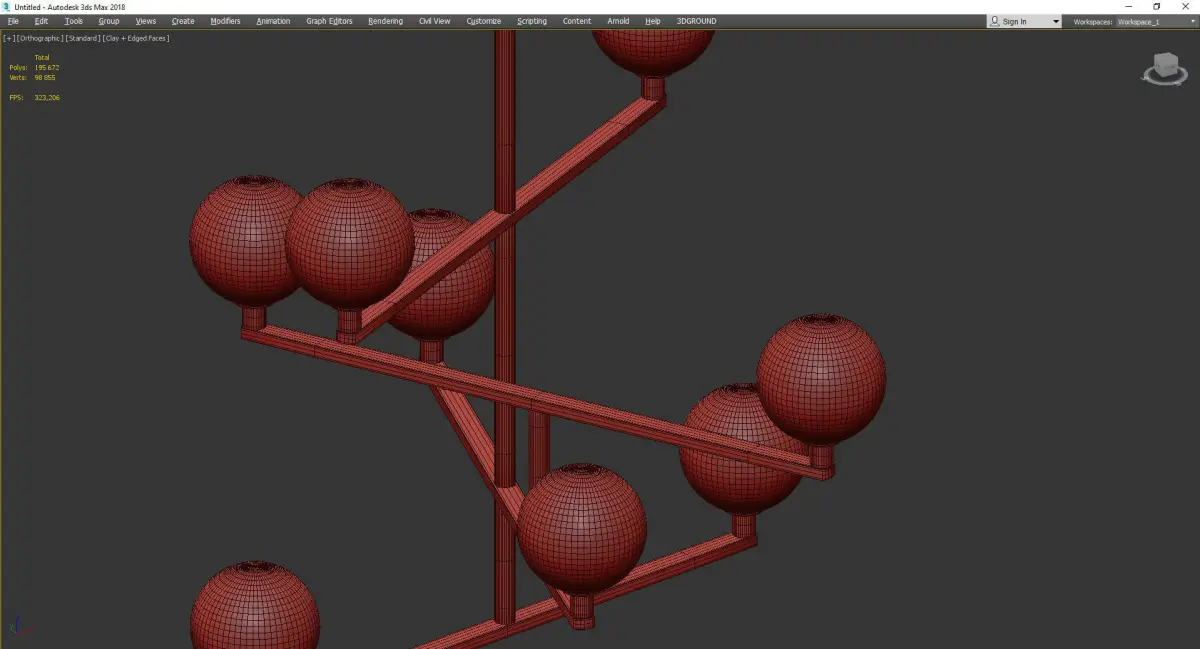This screenshot has height=649, width=1200.
Task: Click the user silhouette icon beside Sign In
Action: coord(994,21)
